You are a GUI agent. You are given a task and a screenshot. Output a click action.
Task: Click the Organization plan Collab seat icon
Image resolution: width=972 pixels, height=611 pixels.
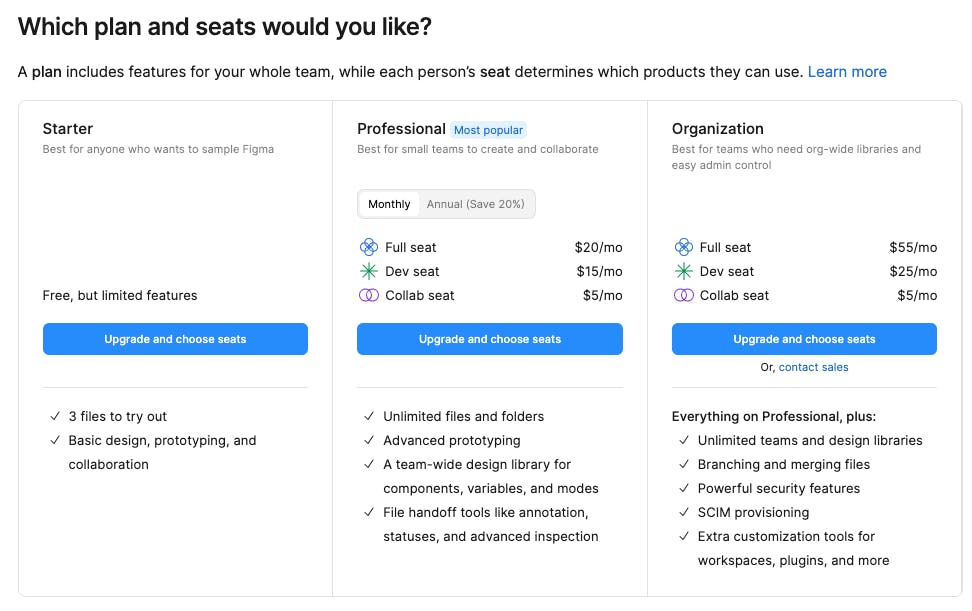tap(683, 295)
